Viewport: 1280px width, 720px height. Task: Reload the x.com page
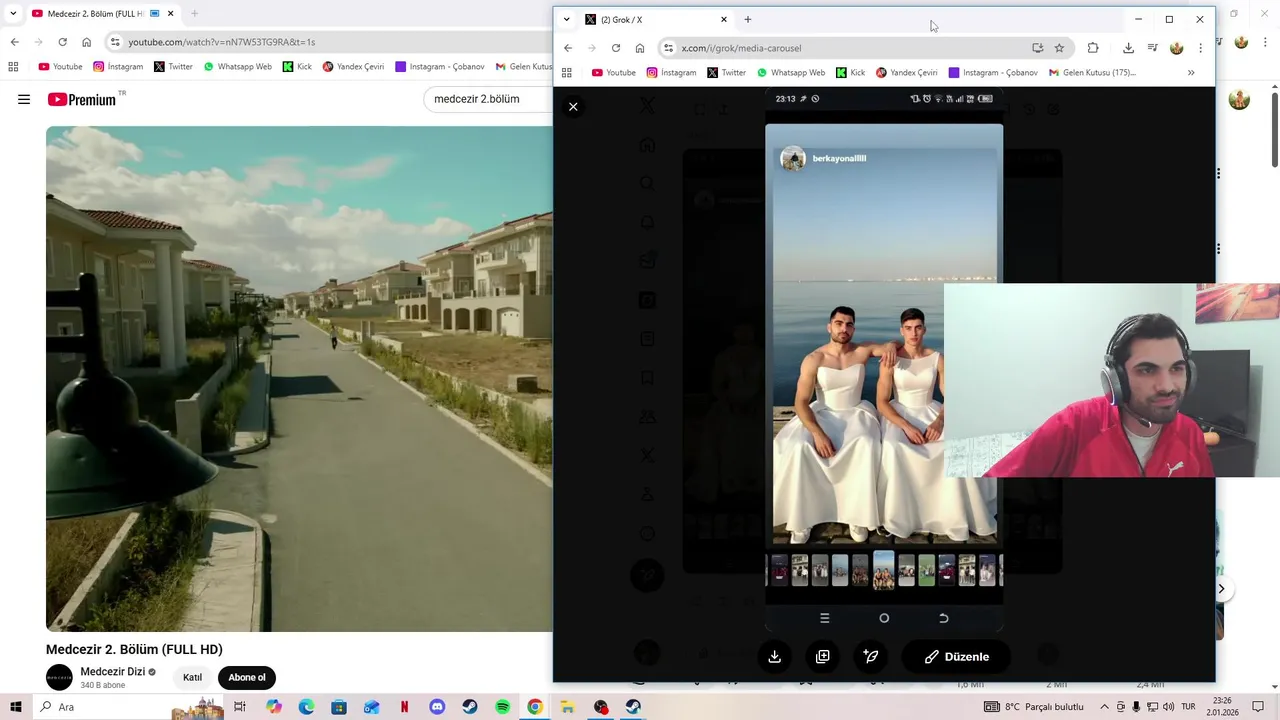pyautogui.click(x=616, y=48)
